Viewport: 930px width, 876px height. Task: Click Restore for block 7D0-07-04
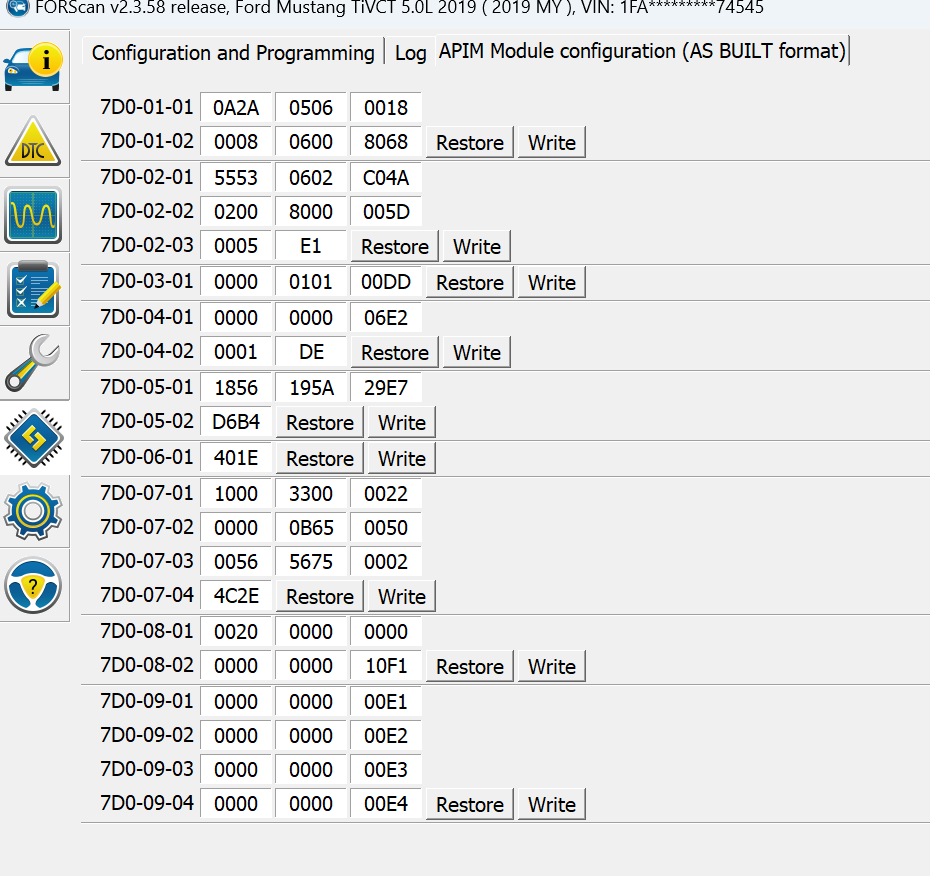[x=320, y=596]
